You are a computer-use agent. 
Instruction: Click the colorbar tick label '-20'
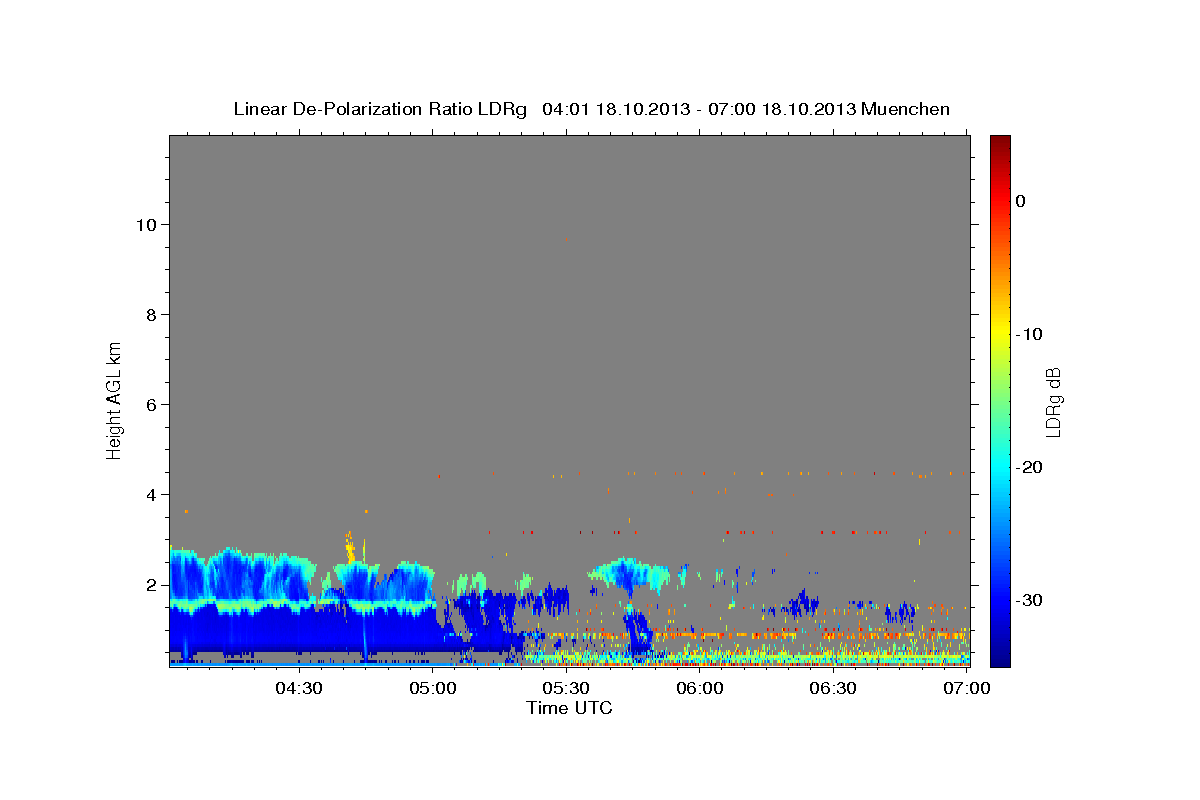(x=1029, y=467)
